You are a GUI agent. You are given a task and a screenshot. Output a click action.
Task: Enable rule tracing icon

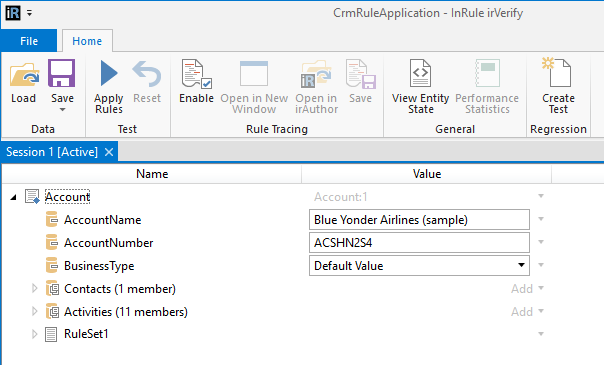coord(196,74)
